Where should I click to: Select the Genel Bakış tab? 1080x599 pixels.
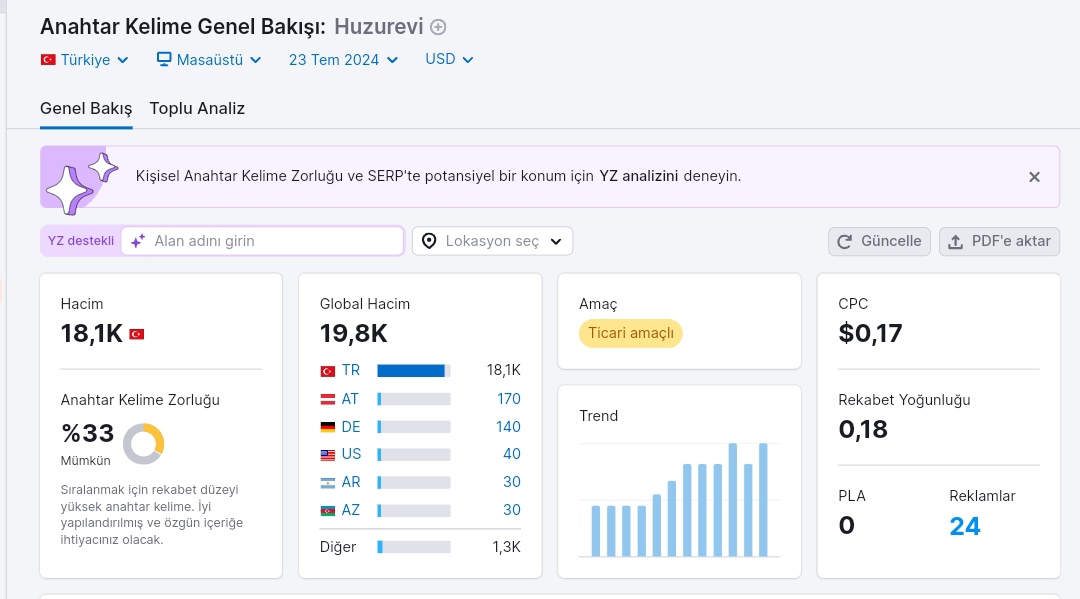click(x=86, y=109)
